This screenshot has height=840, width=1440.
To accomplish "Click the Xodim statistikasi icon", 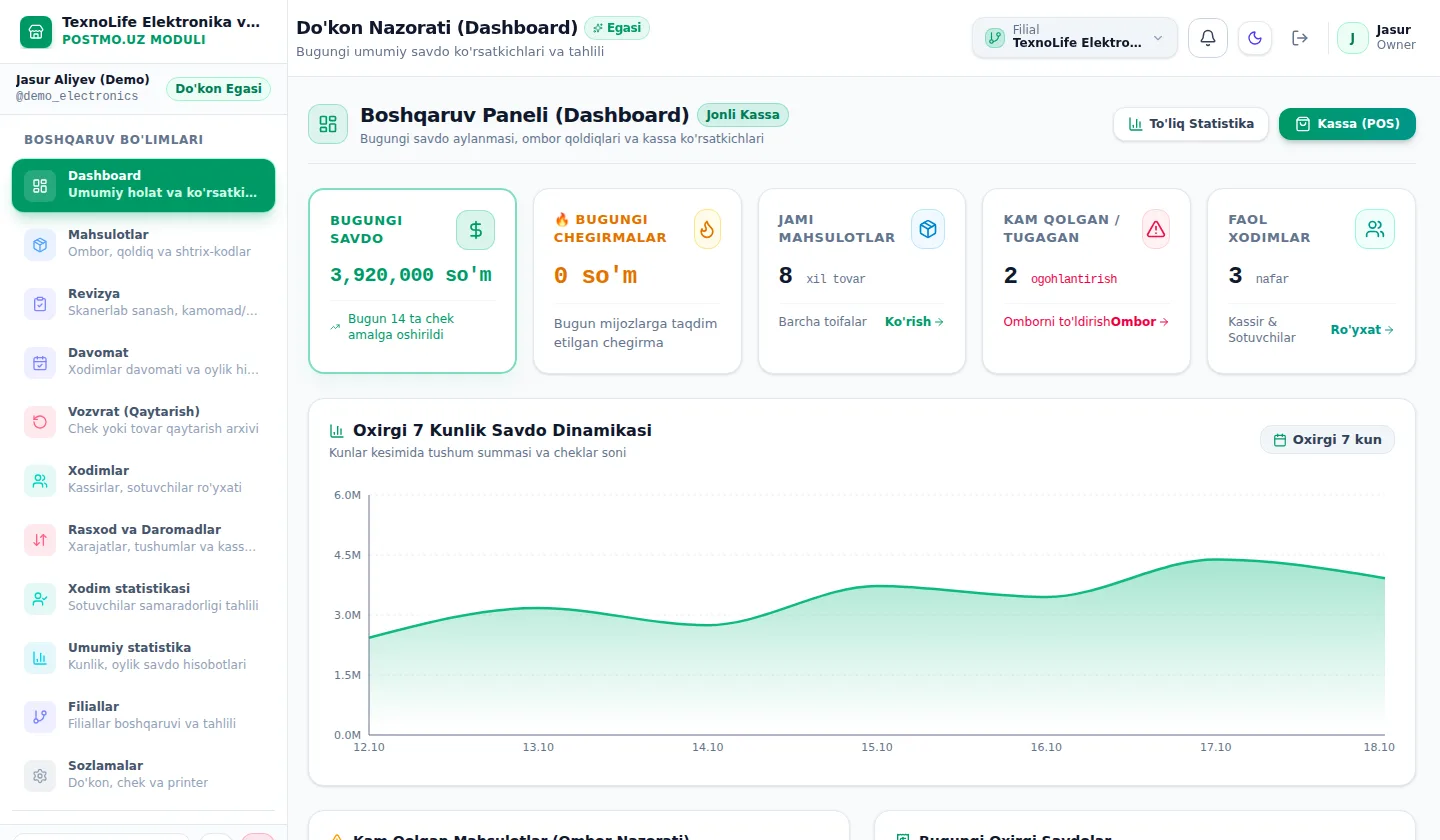I will tap(40, 599).
